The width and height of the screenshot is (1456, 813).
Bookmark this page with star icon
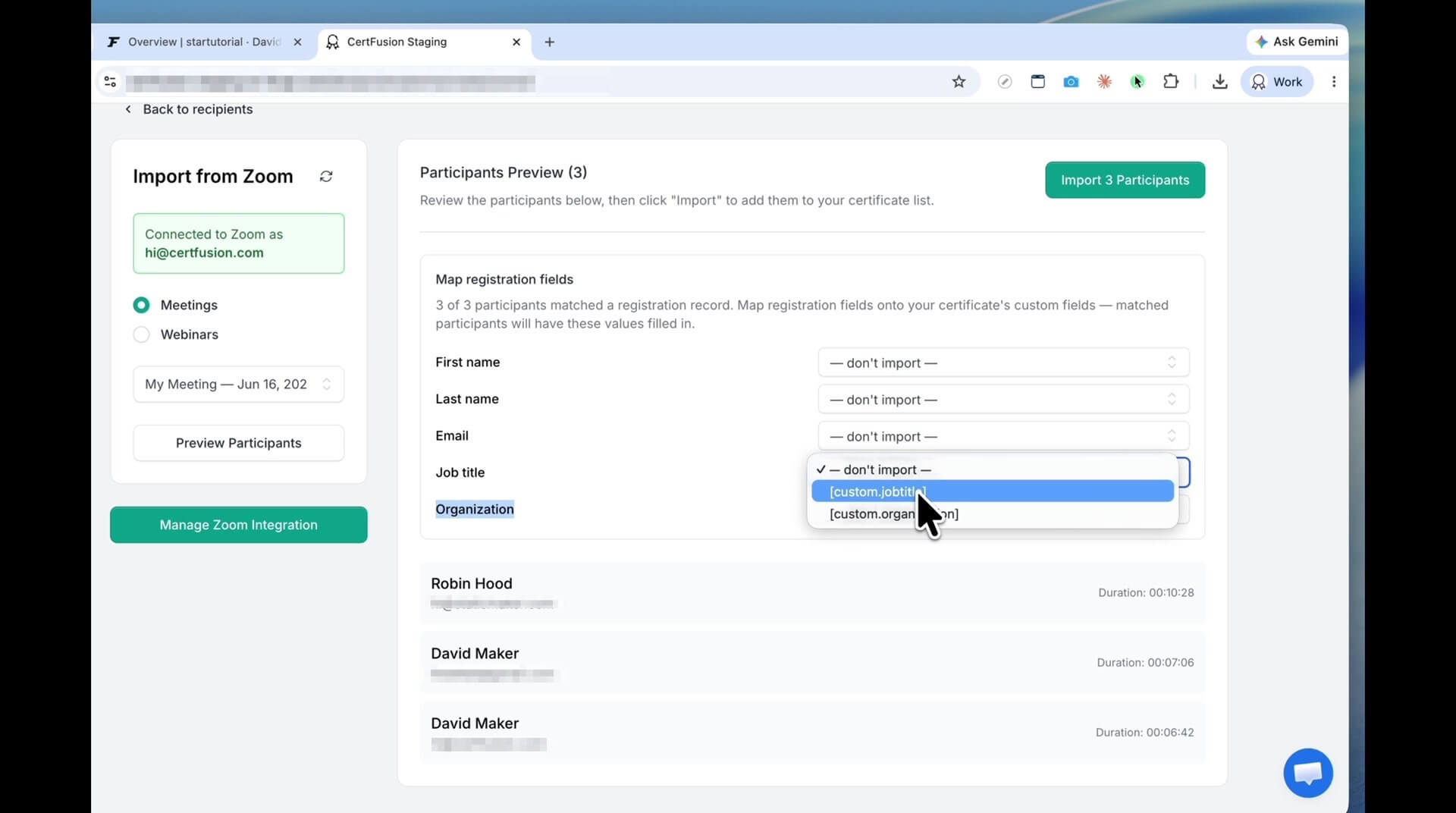coord(959,82)
